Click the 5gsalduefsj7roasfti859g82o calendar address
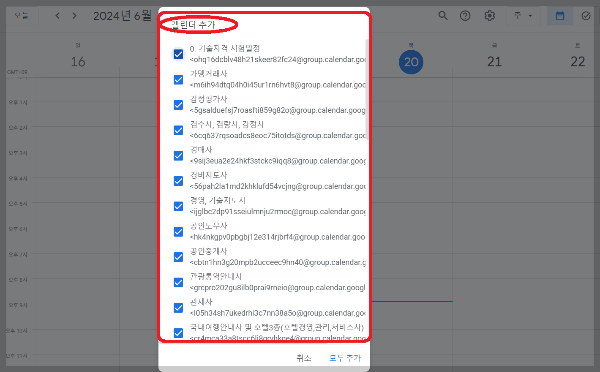Image resolution: width=600 pixels, height=372 pixels. coord(278,110)
